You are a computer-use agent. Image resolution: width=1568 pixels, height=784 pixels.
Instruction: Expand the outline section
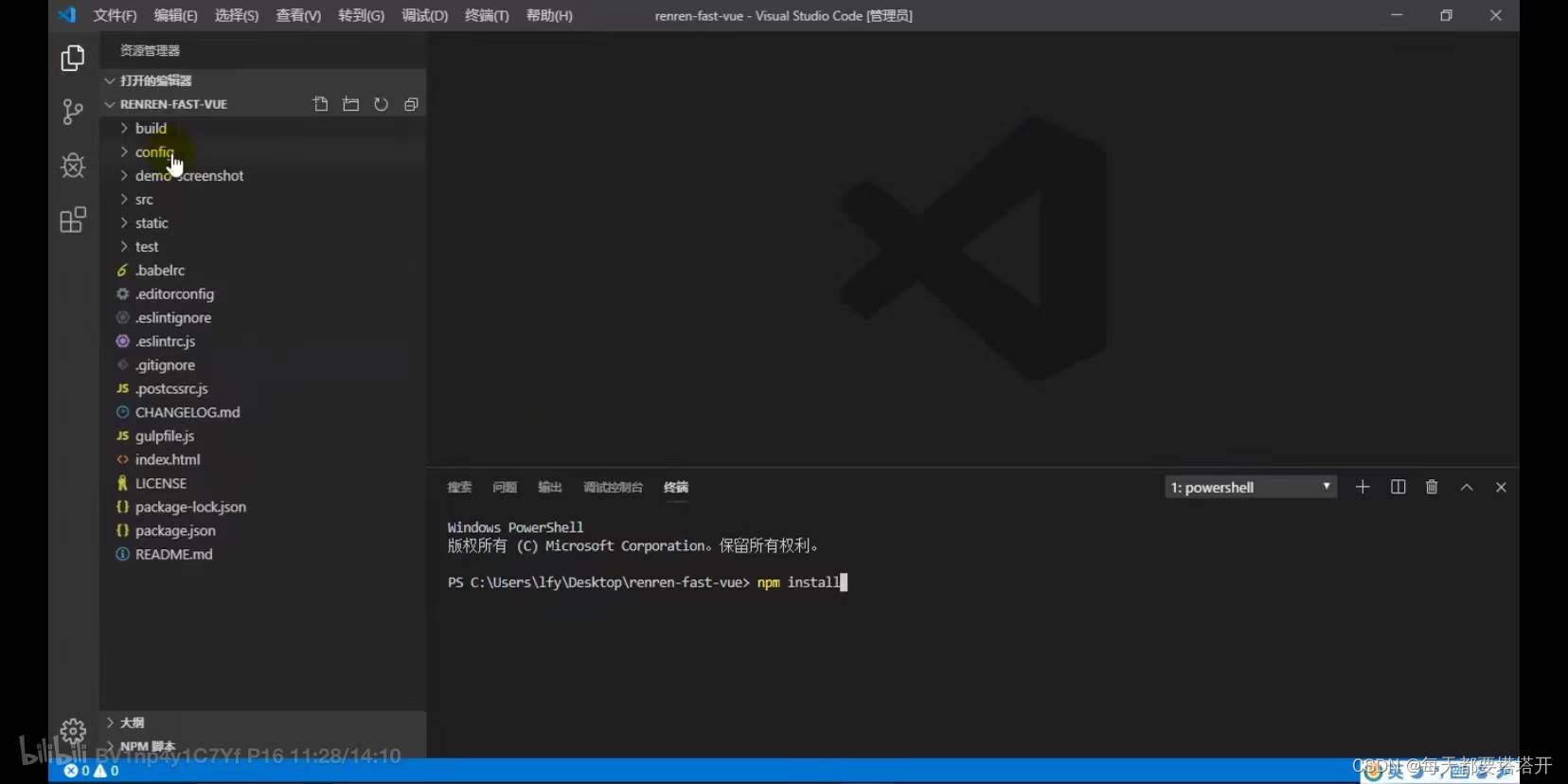263,722
